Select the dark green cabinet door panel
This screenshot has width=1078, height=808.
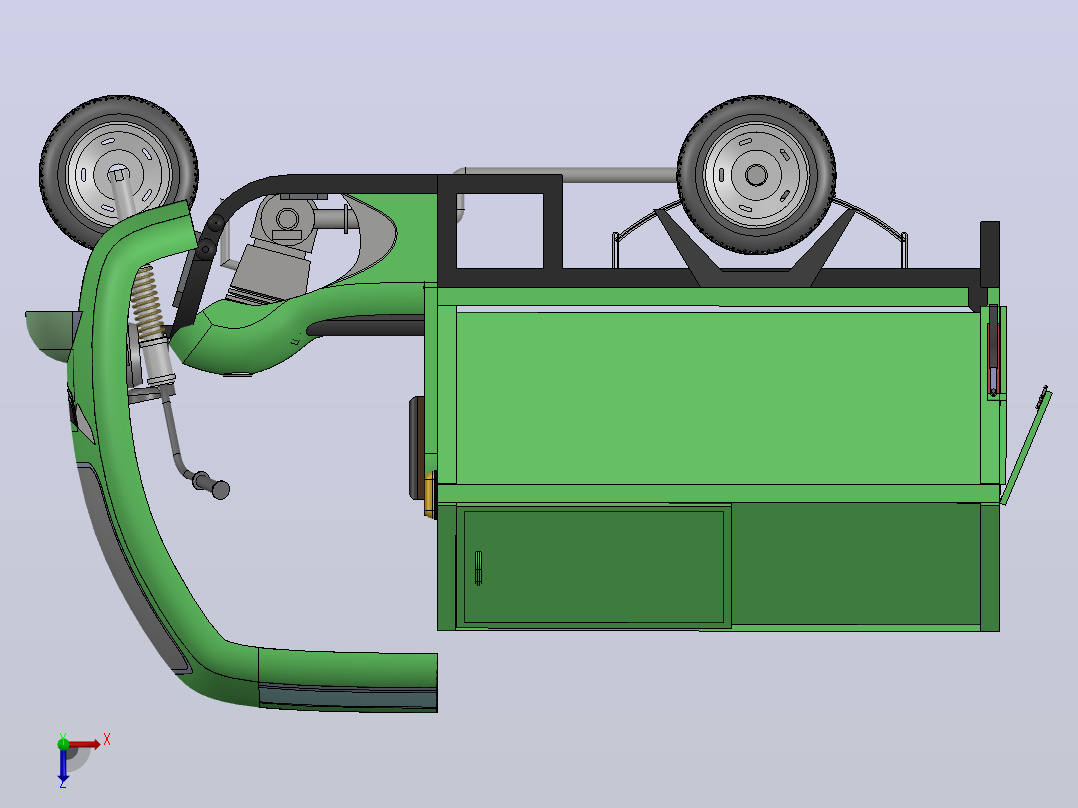(x=593, y=567)
